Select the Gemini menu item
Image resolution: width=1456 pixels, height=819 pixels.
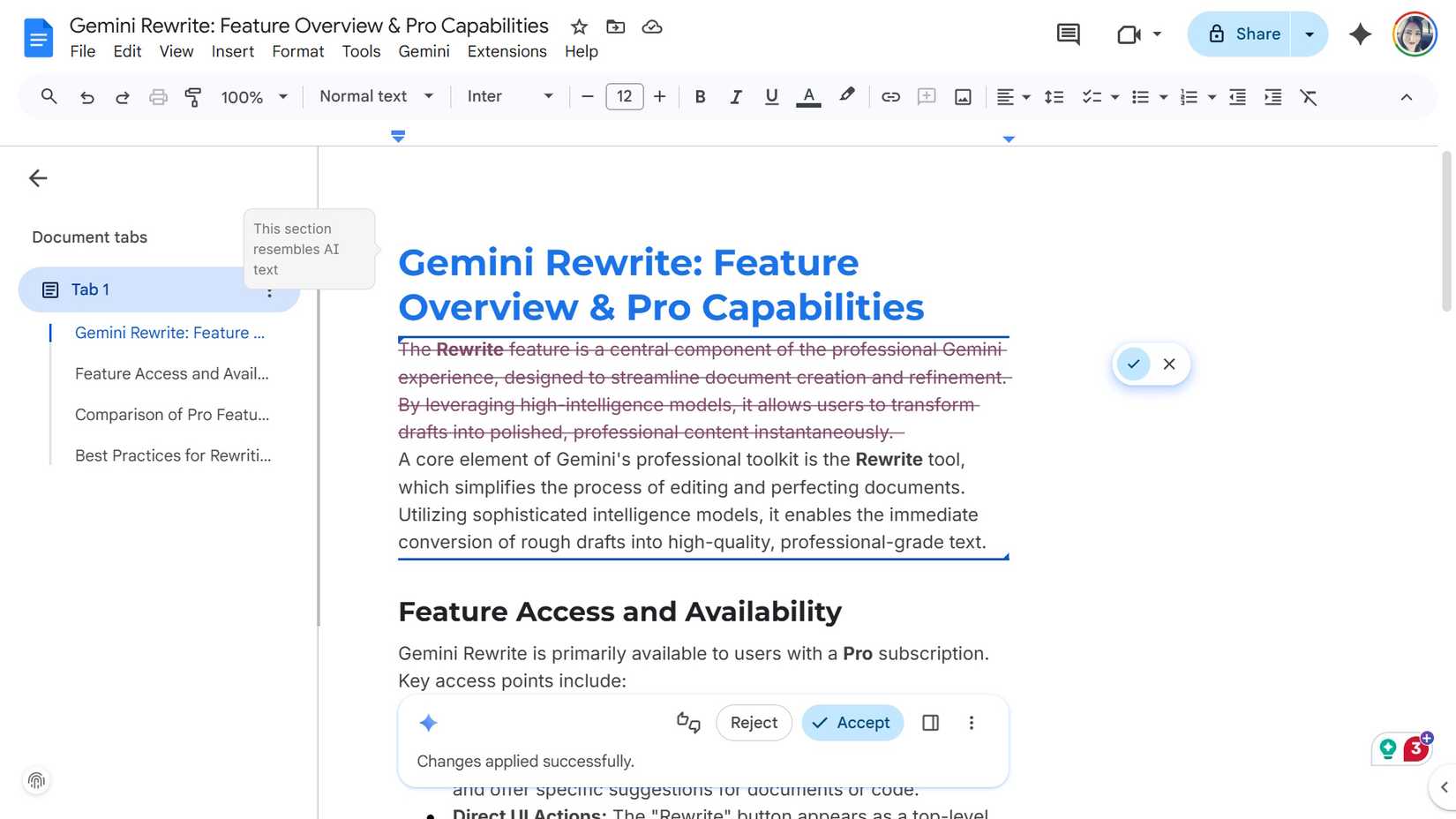pos(424,51)
